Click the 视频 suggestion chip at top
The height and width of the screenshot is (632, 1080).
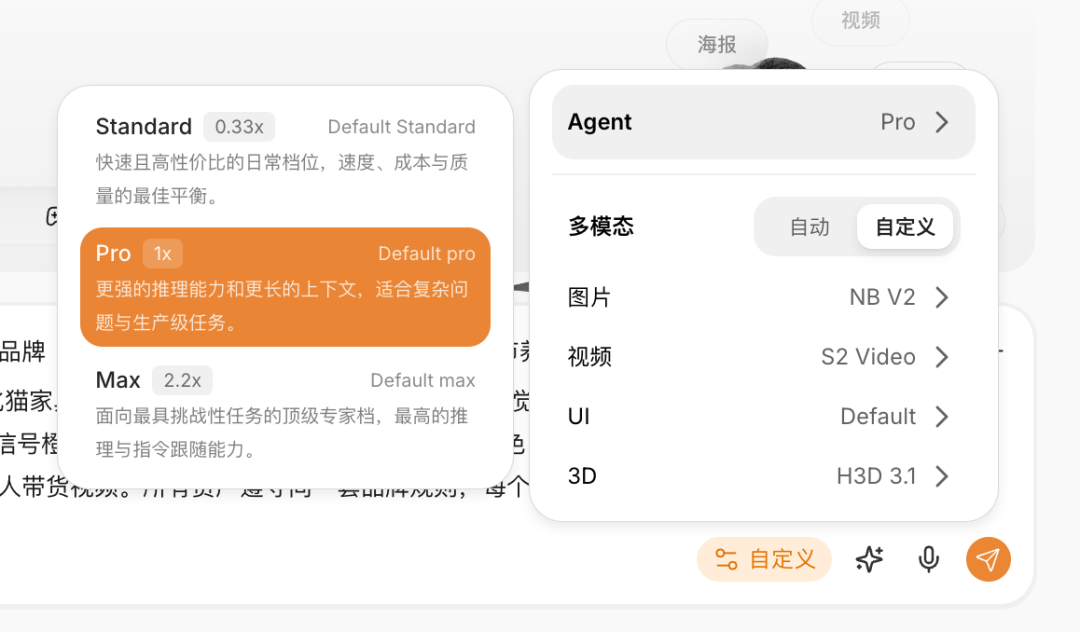pyautogui.click(x=860, y=20)
